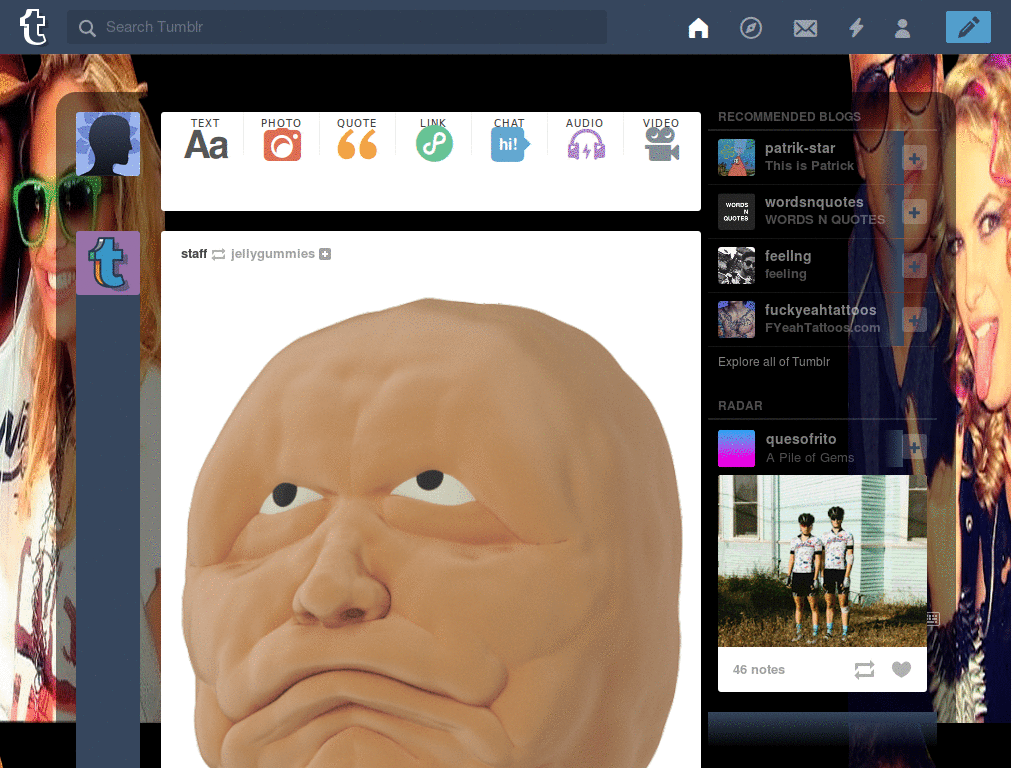The width and height of the screenshot is (1024, 768).
Task: Create a new Quote post
Action: coord(357,139)
